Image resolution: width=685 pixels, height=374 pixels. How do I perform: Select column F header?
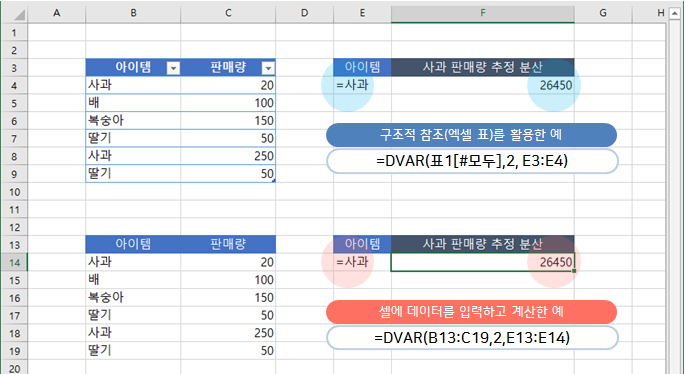click(x=483, y=13)
